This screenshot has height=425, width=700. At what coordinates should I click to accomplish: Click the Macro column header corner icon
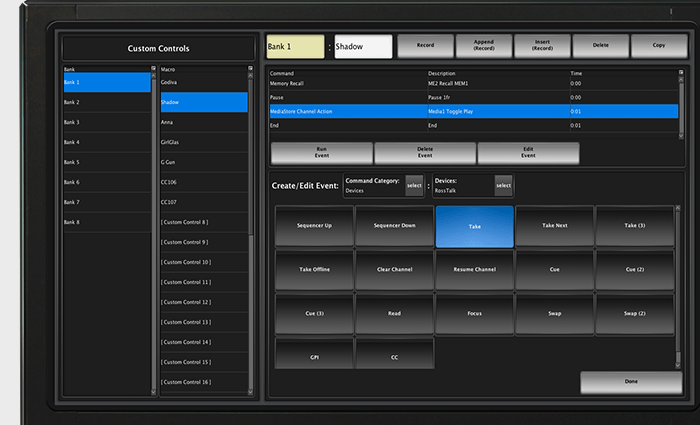[x=249, y=69]
